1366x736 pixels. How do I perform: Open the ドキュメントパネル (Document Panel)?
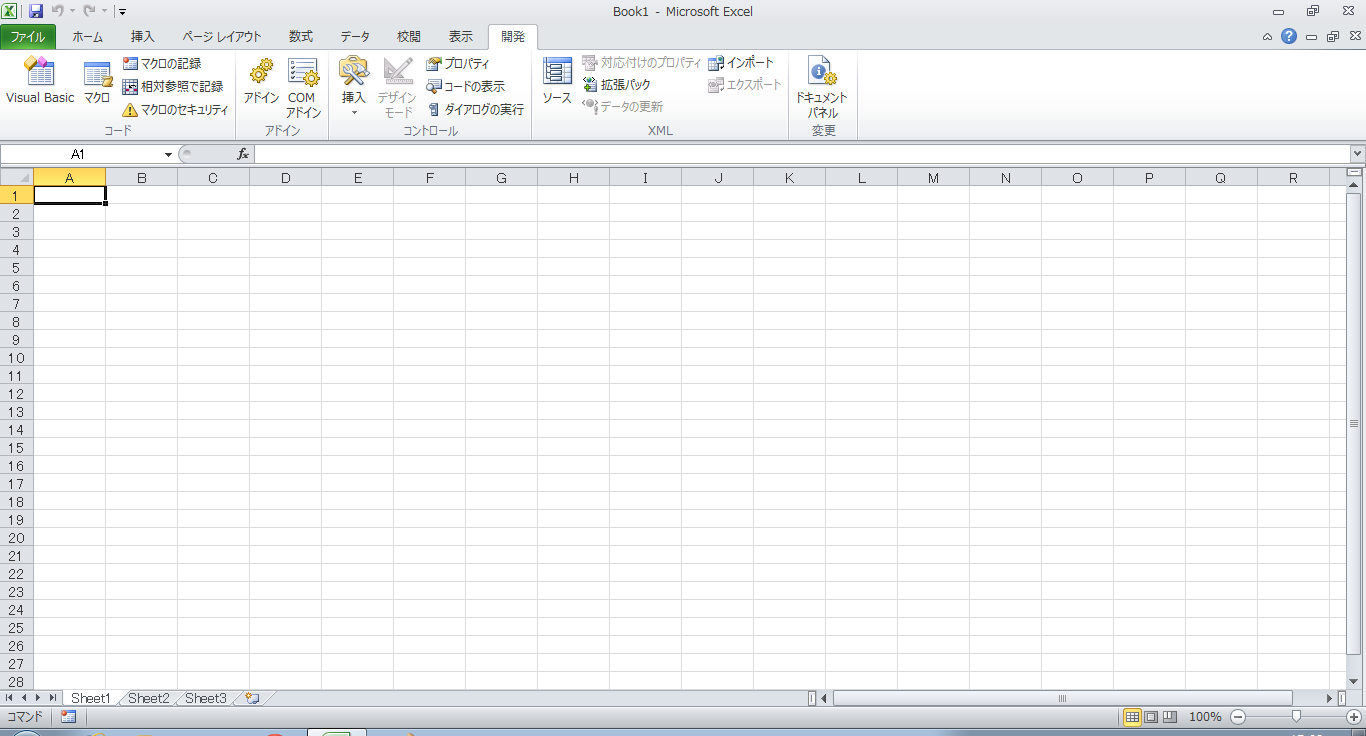822,85
